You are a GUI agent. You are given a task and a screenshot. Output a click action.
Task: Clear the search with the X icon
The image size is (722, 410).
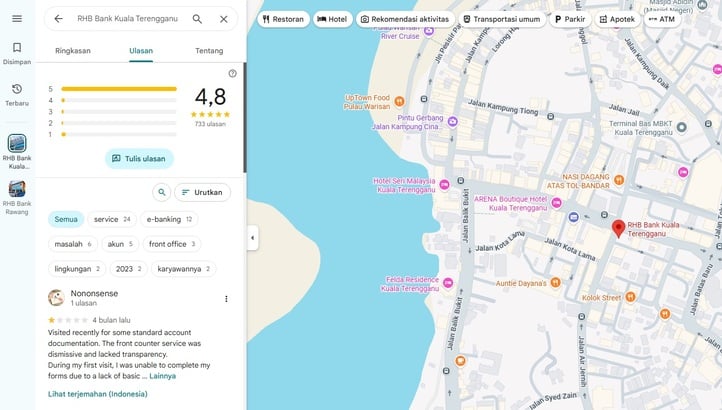(224, 19)
